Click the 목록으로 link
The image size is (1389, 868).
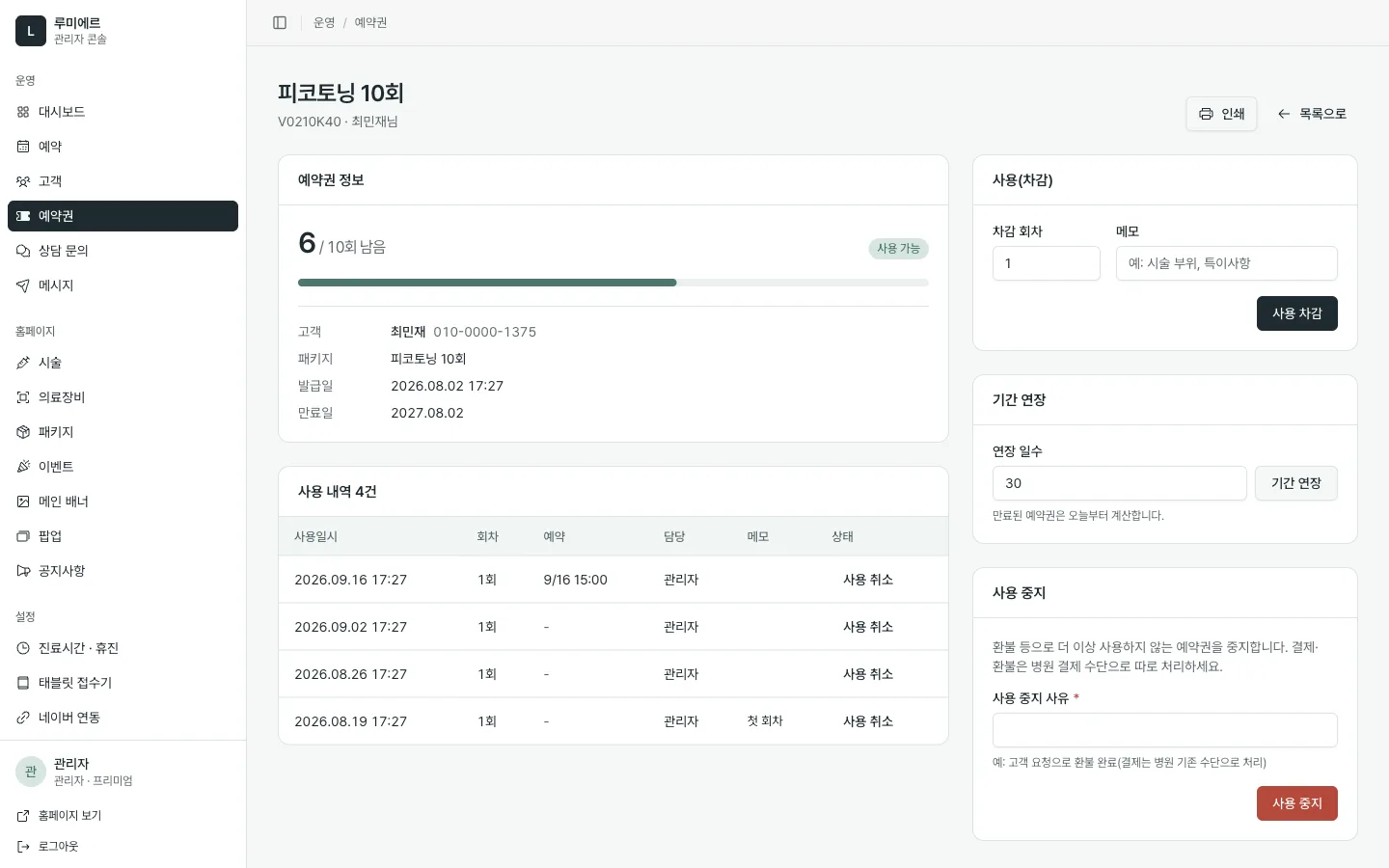point(1312,114)
